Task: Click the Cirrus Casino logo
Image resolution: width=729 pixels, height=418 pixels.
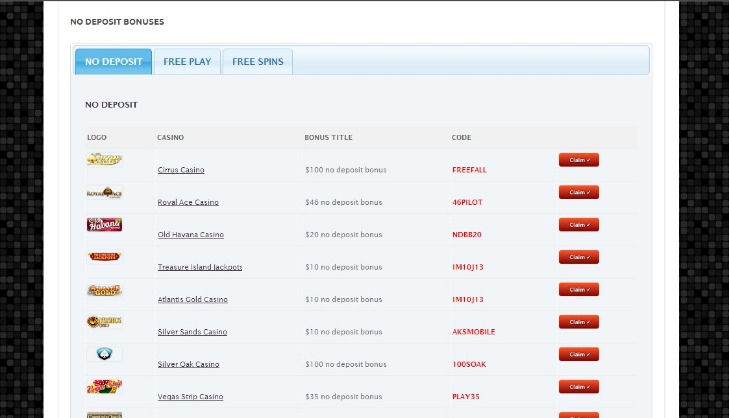Action: (x=104, y=159)
